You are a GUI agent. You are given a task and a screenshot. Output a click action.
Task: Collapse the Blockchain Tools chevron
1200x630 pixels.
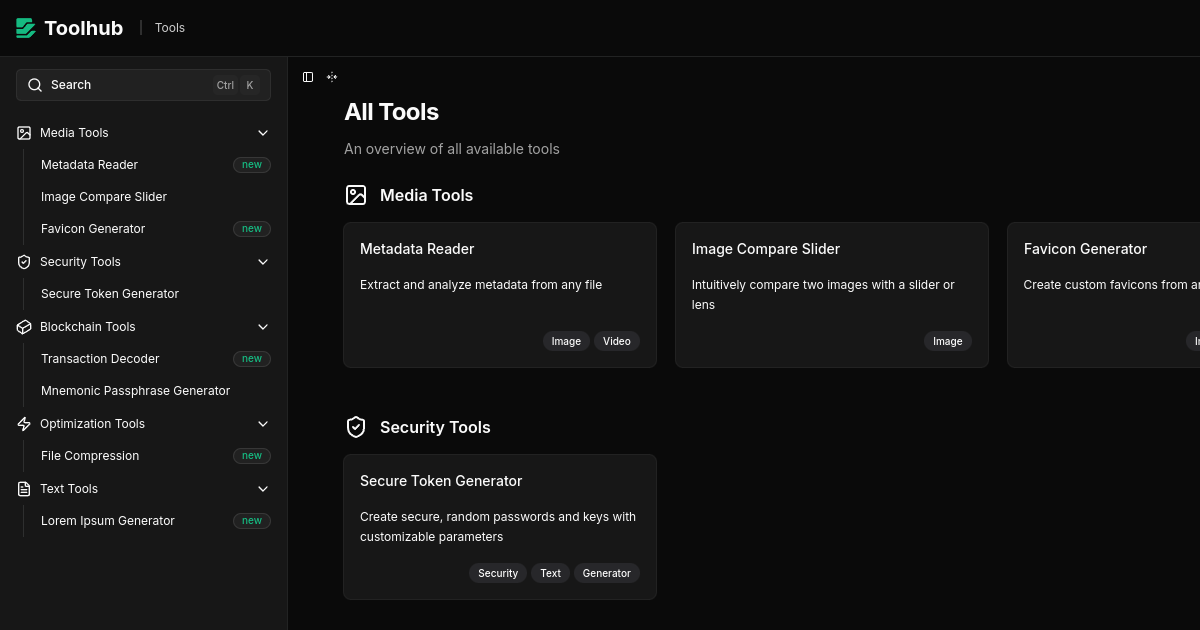pos(263,327)
